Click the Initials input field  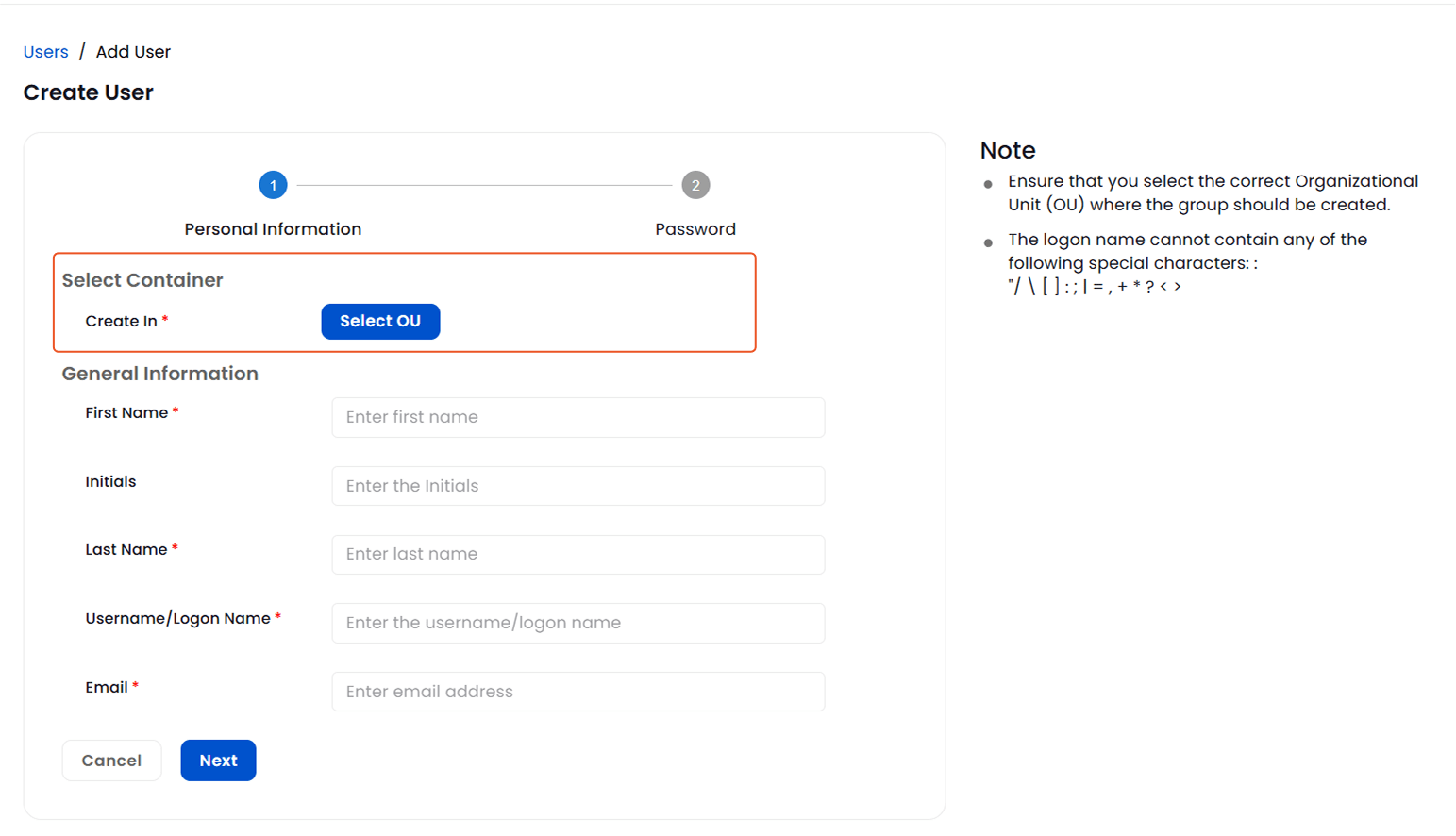coord(577,485)
